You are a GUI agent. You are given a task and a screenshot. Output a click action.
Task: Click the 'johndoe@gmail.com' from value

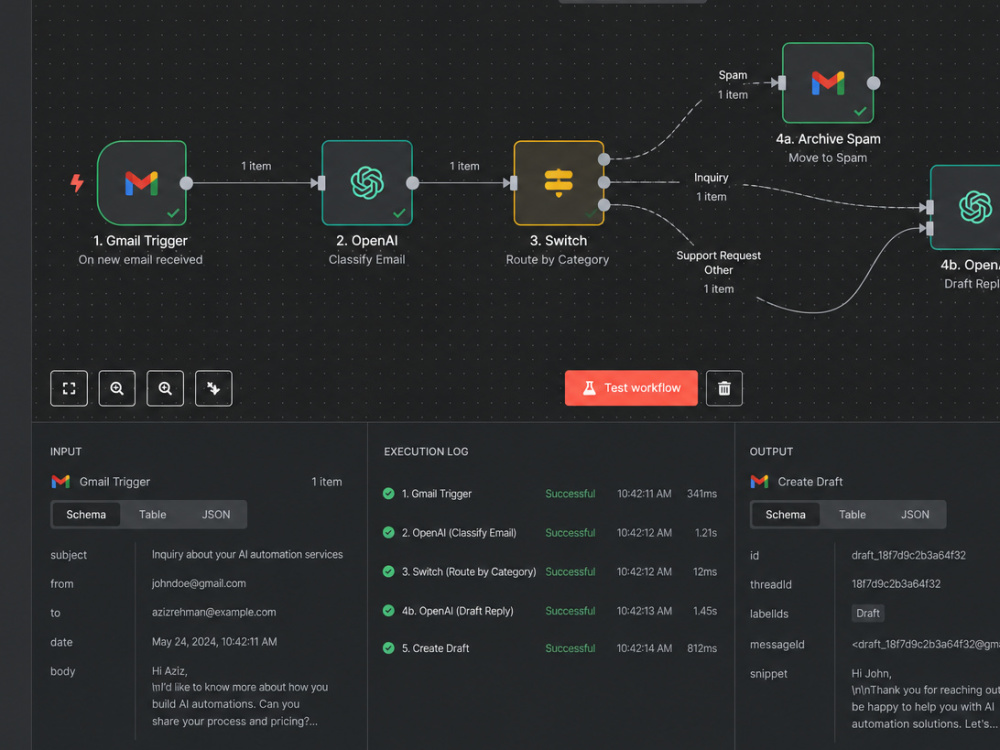[199, 584]
